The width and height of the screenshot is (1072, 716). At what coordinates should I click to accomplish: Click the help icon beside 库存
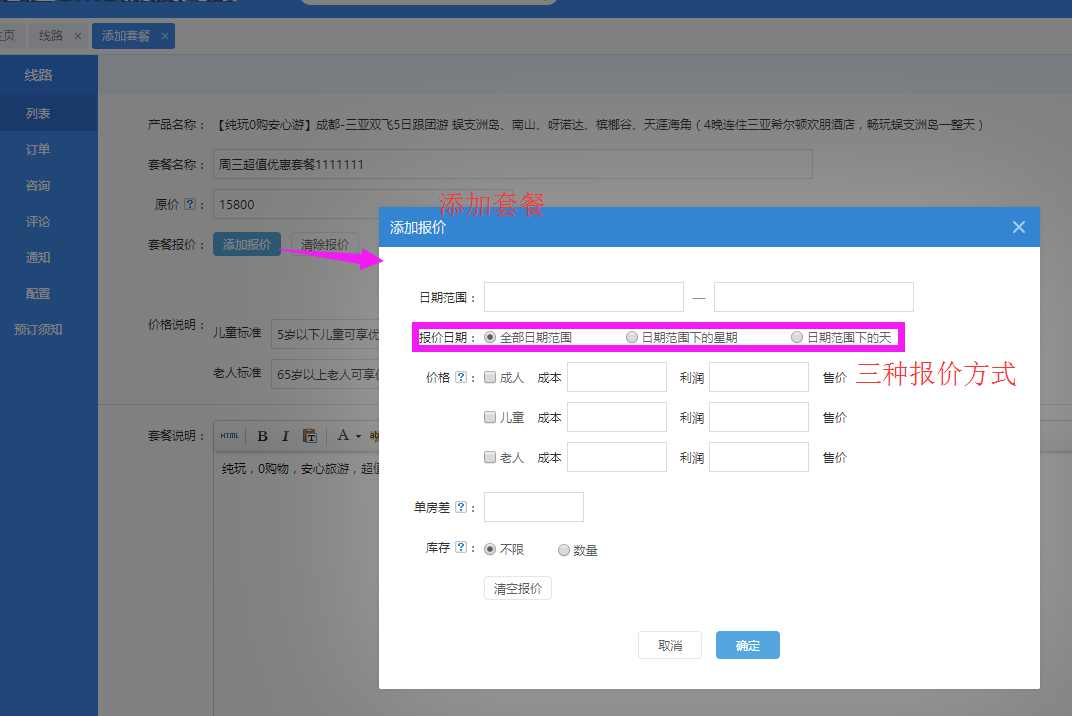(x=461, y=548)
